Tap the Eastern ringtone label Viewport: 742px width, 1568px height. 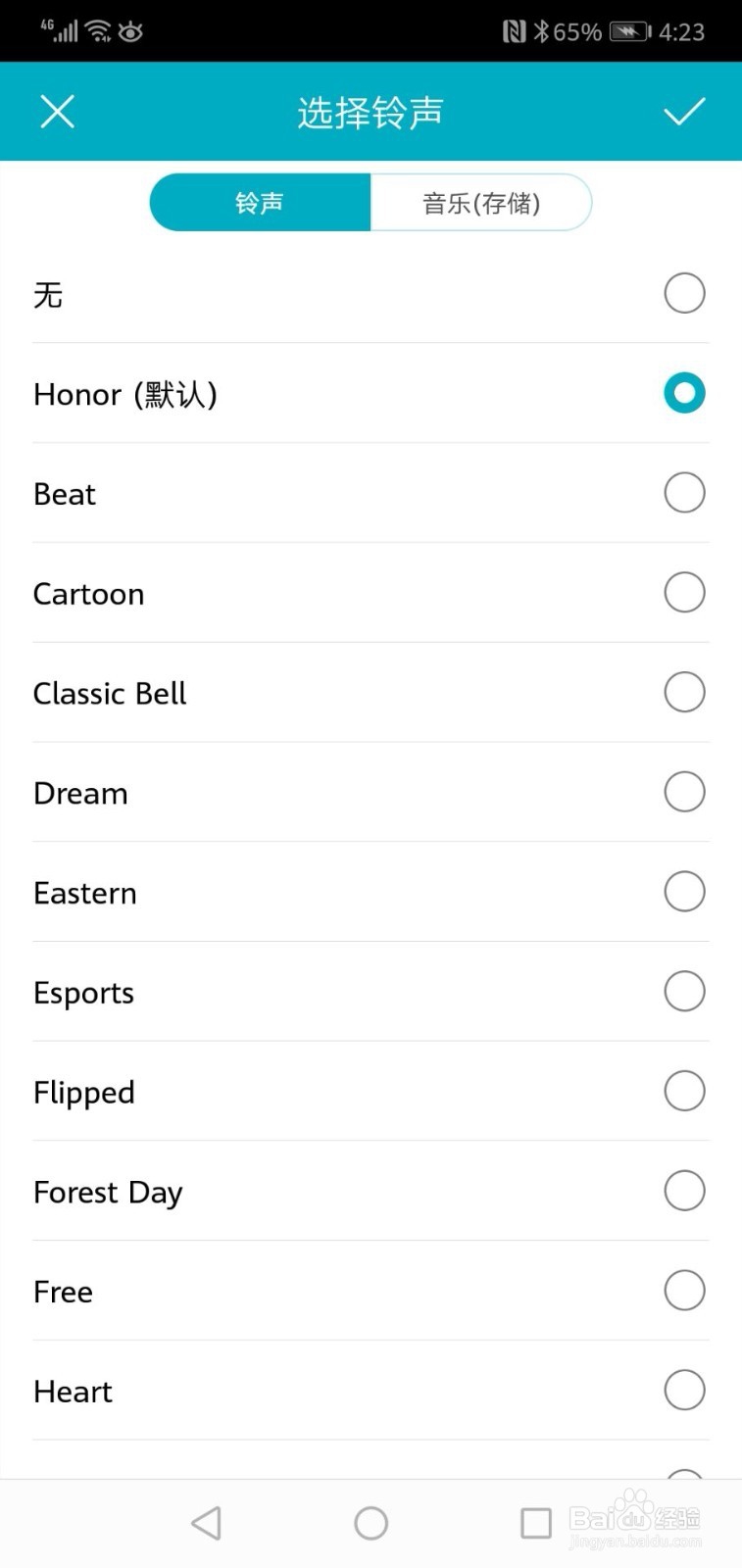[x=85, y=894]
